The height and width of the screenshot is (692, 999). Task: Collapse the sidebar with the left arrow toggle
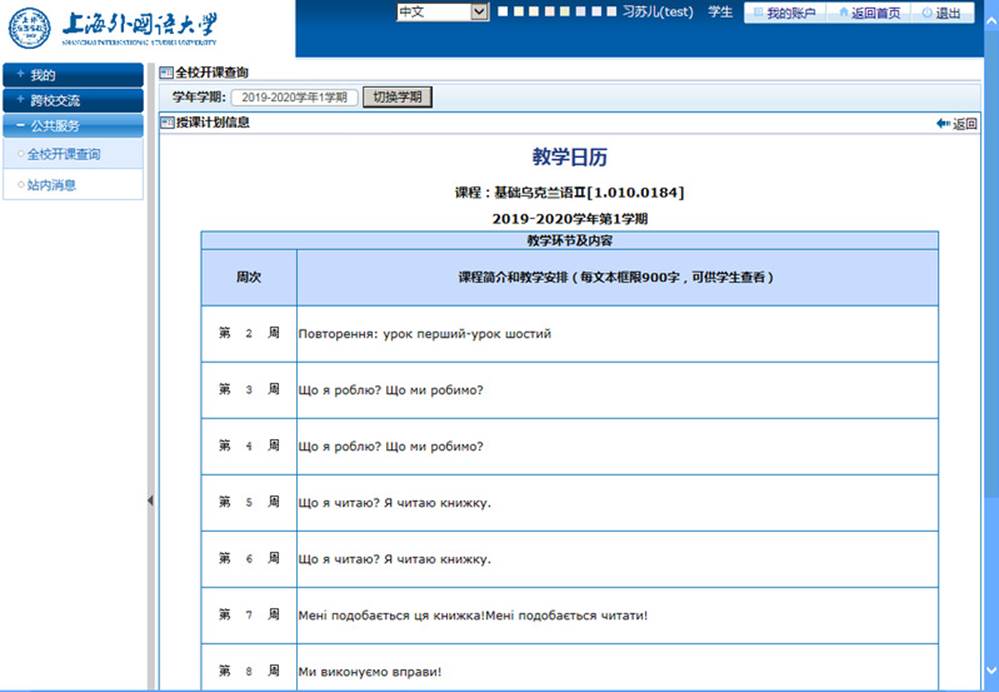(150, 499)
